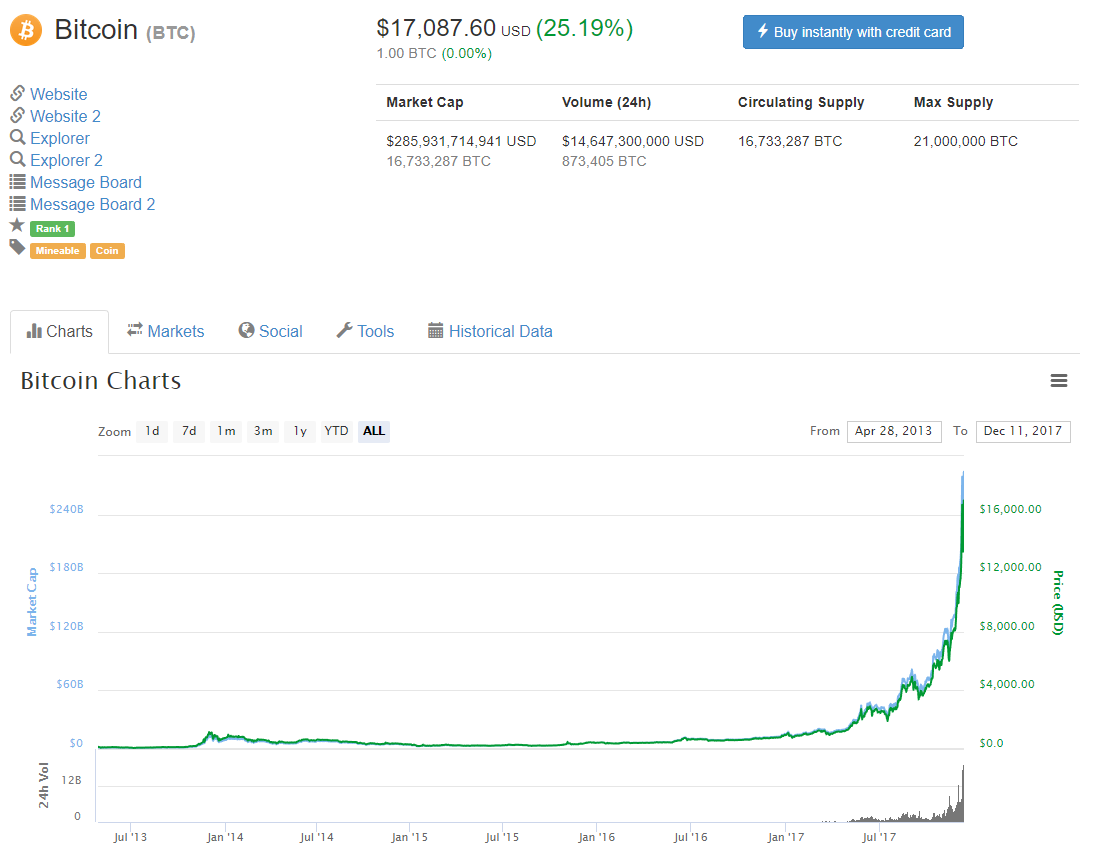This screenshot has width=1098, height=860.
Task: Switch to the Markets tab
Action: point(165,331)
